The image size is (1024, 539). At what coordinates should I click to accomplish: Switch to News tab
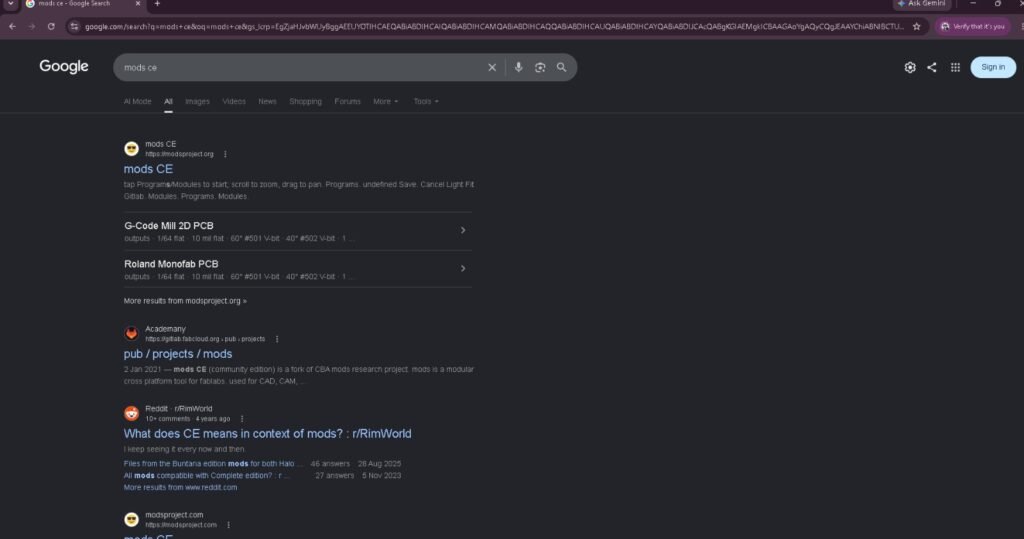267,101
